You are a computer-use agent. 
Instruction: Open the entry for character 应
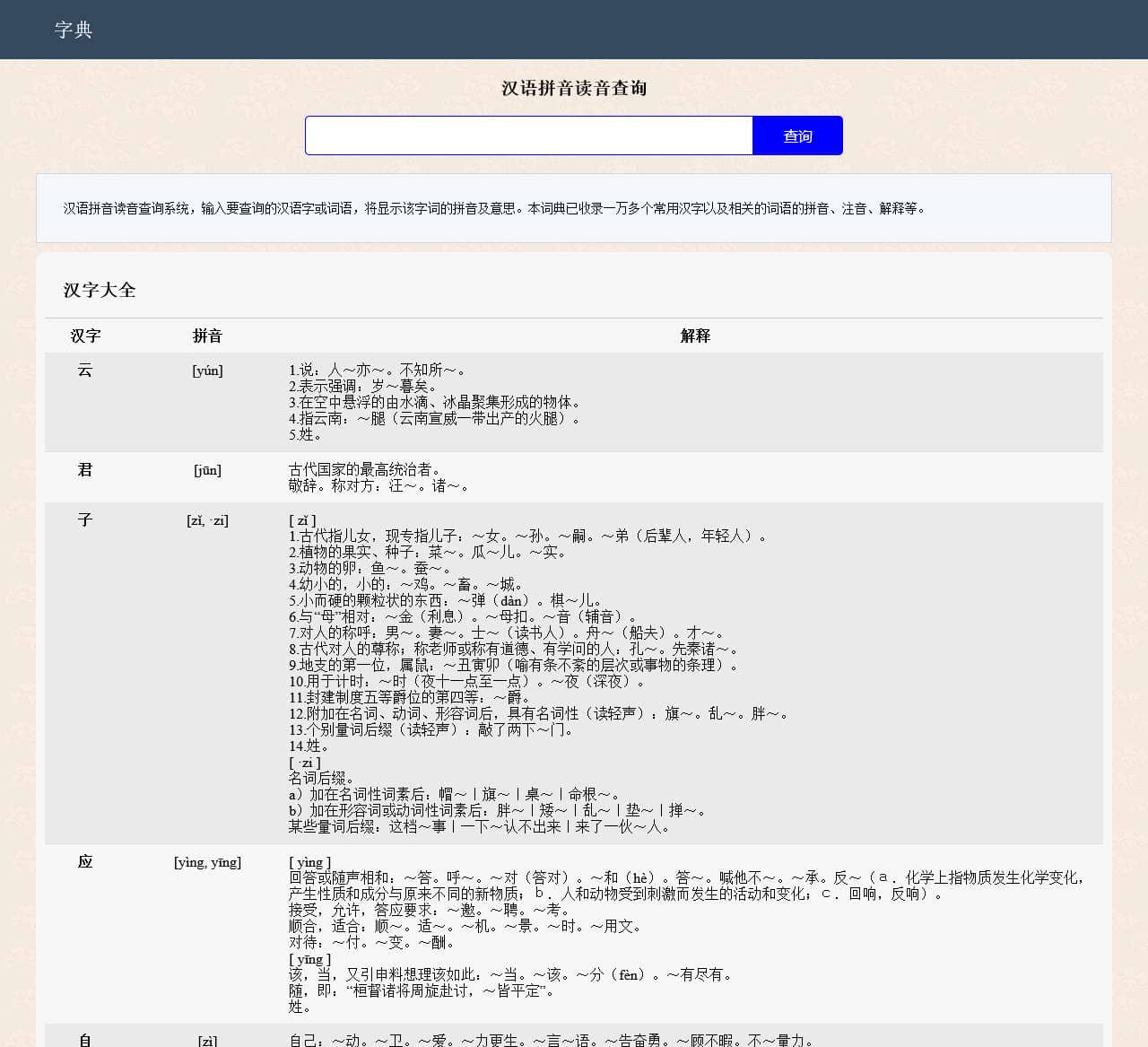(x=85, y=861)
